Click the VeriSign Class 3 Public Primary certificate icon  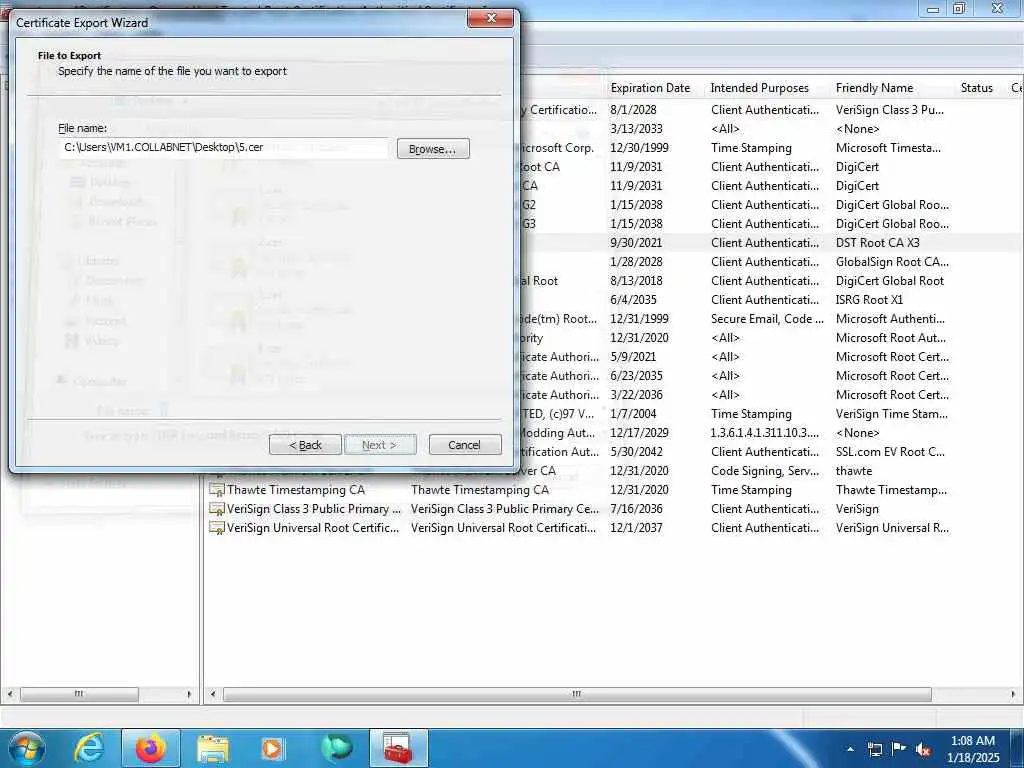(x=216, y=509)
